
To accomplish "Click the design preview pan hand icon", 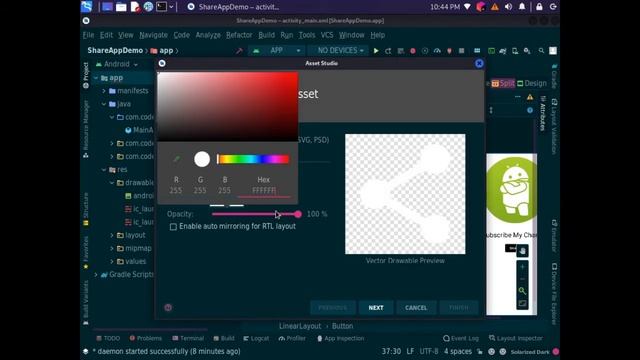I will pyautogui.click(x=522, y=251).
